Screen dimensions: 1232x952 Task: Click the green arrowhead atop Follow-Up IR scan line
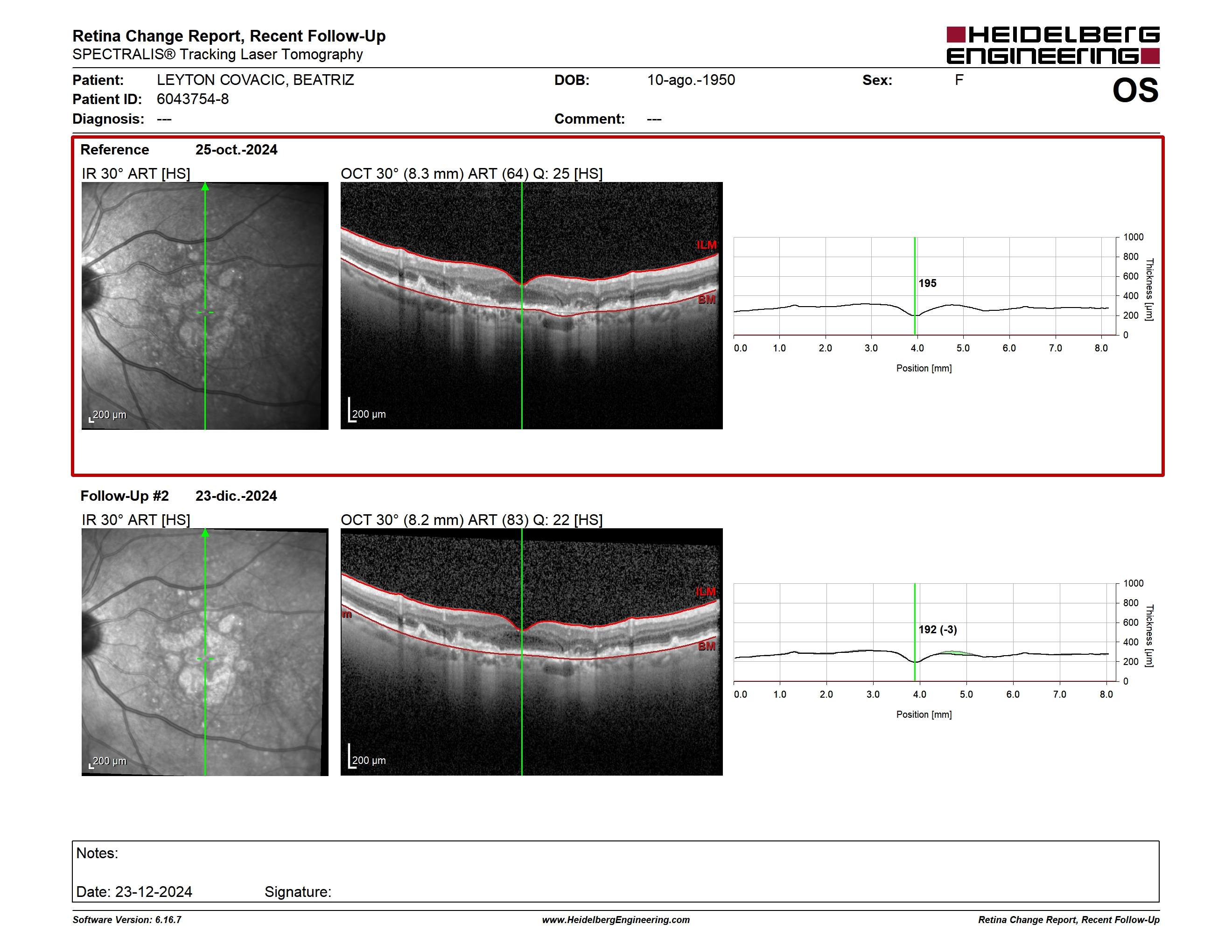point(205,533)
